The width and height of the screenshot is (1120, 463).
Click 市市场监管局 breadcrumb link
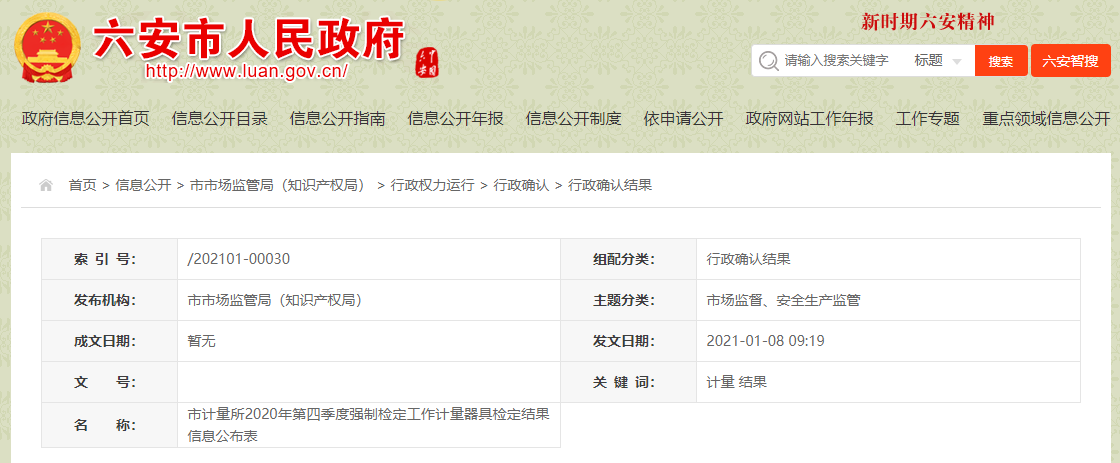(x=278, y=185)
